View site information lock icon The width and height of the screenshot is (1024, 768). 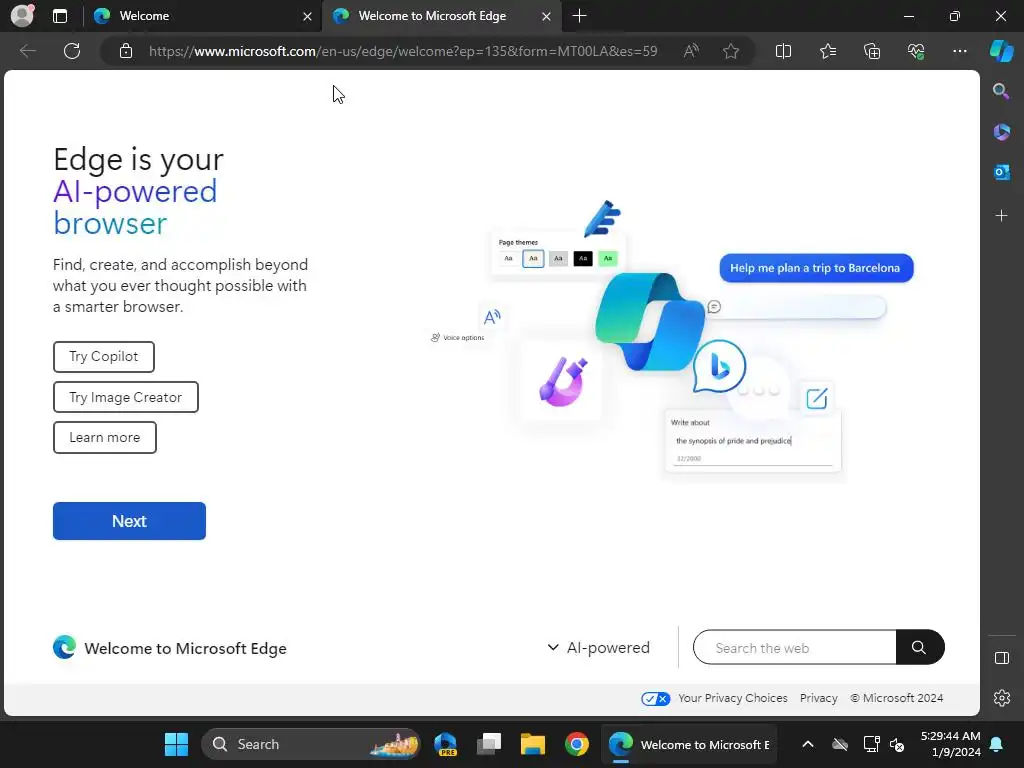point(126,51)
